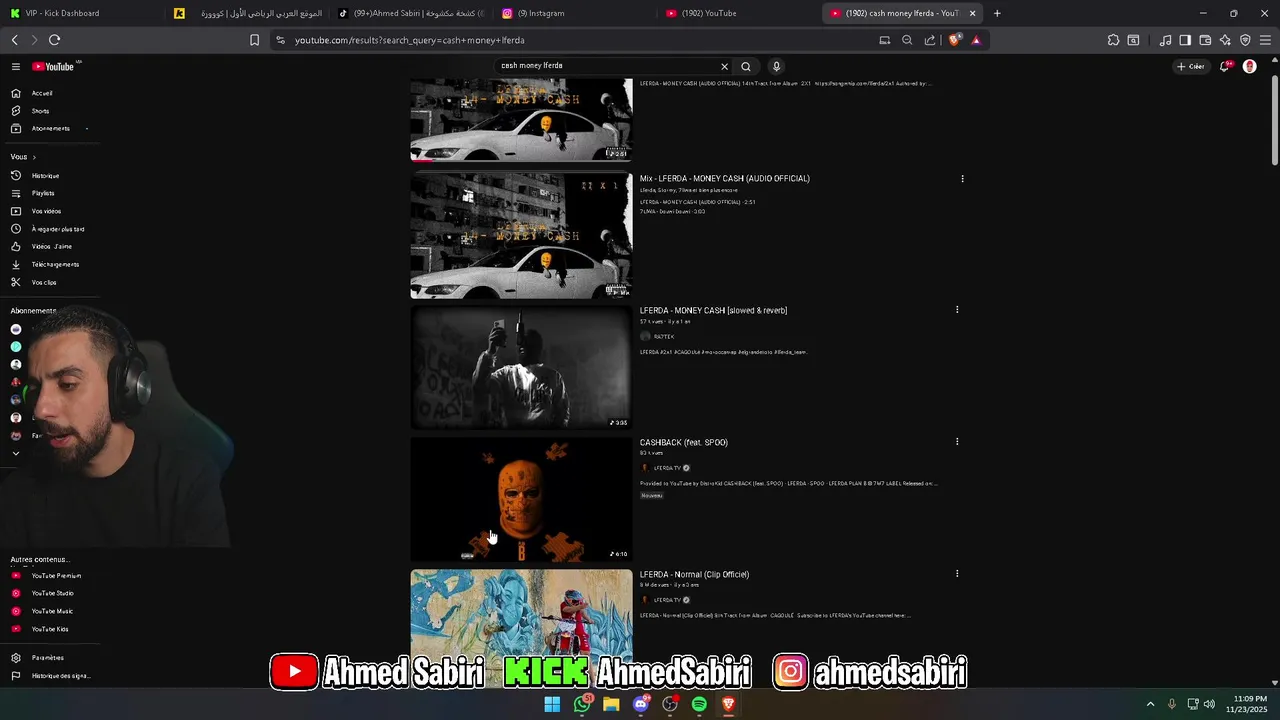This screenshot has width=1280, height=720.
Task: Click the zoom magnifier in the address bar
Action: 907,40
